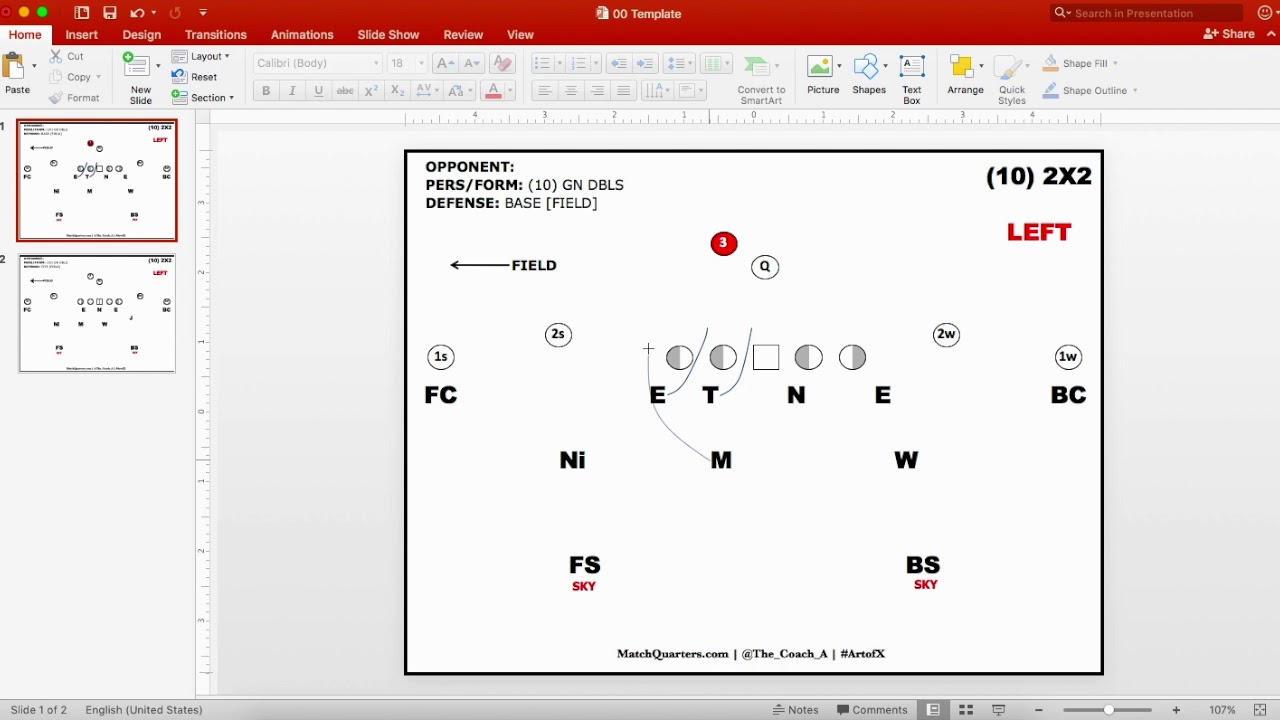Open the Insert tab
The width and height of the screenshot is (1280, 720).
82,34
